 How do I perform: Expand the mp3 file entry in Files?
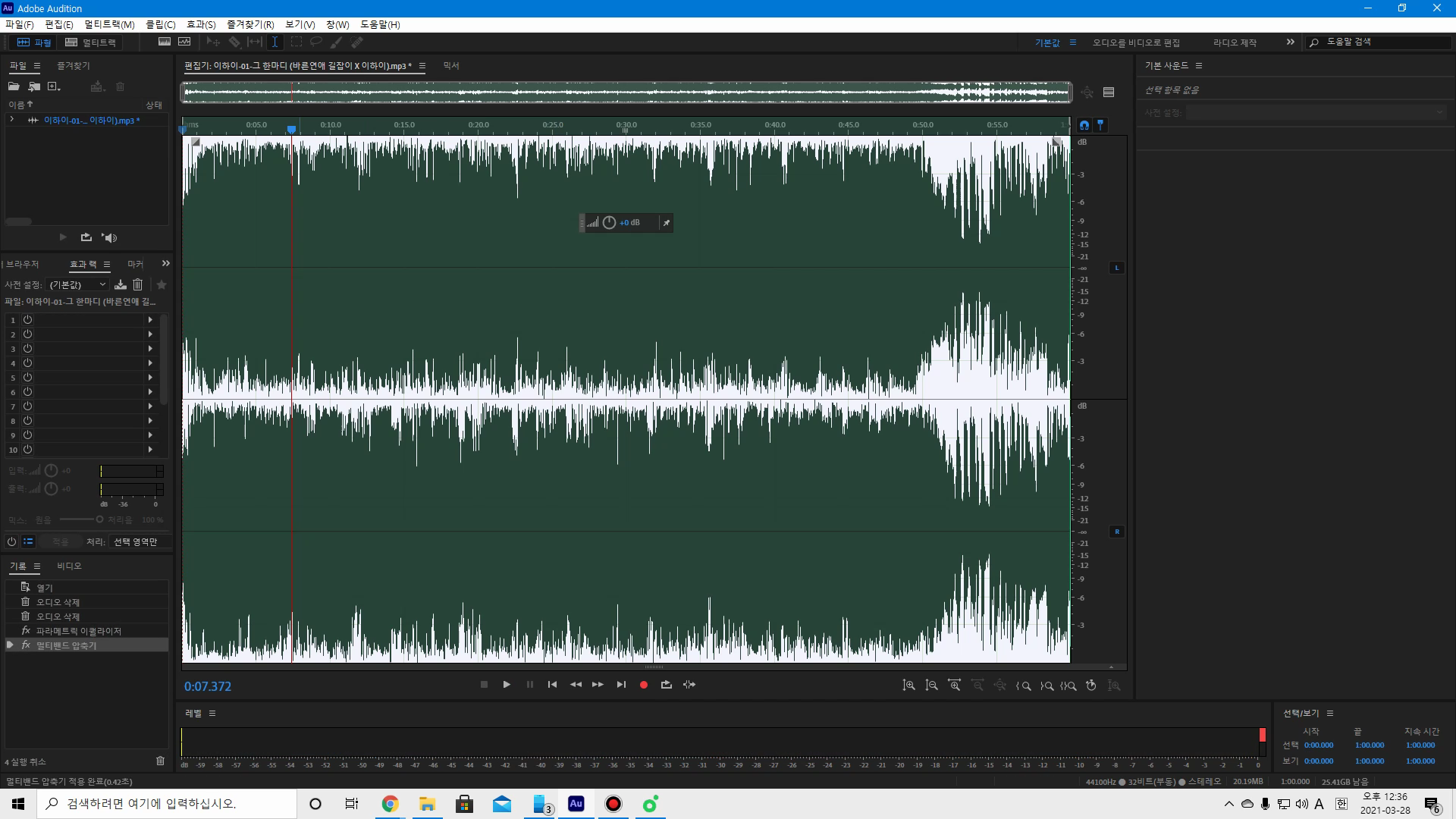(11, 120)
